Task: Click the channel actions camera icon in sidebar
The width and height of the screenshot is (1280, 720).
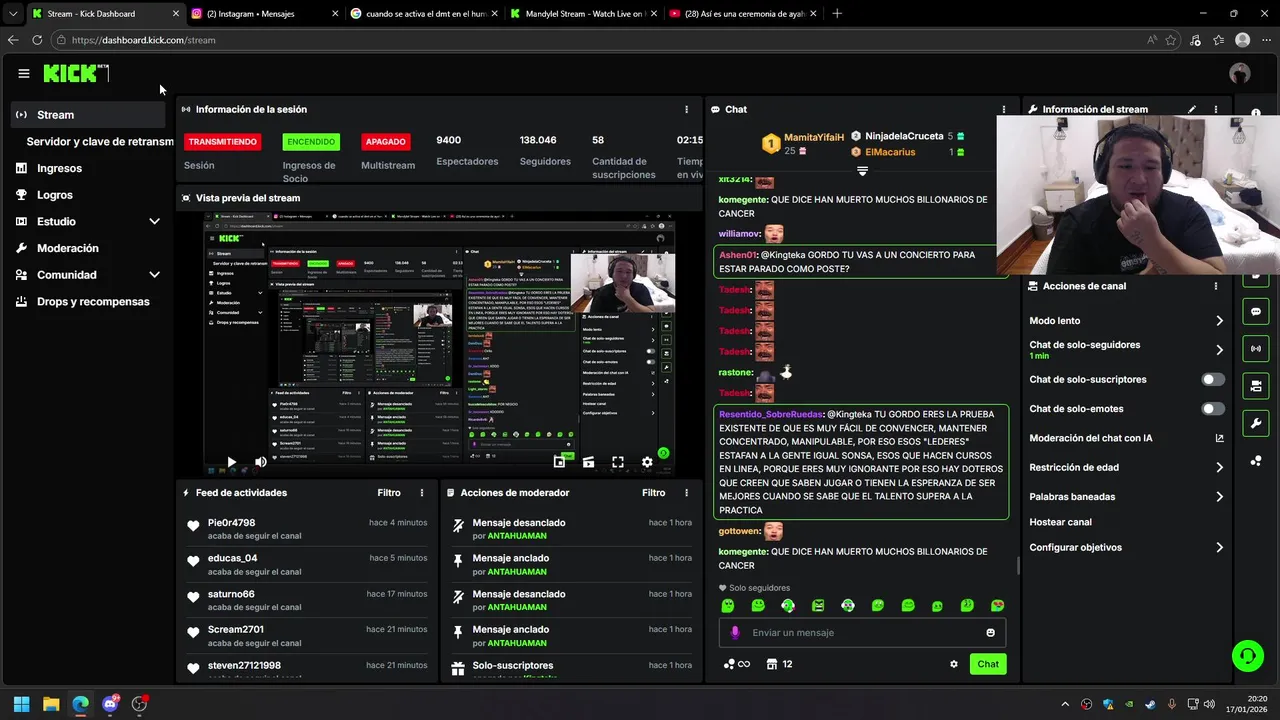Action: point(1256,386)
